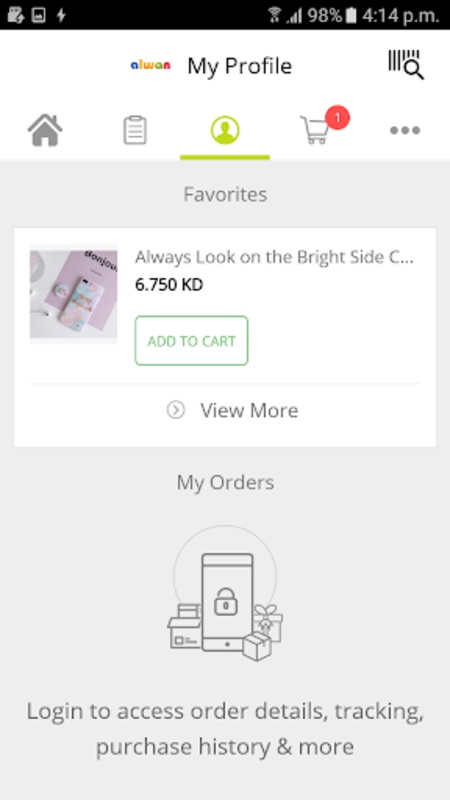Open the shopping cart
The width and height of the screenshot is (450, 800).
pyautogui.click(x=314, y=130)
